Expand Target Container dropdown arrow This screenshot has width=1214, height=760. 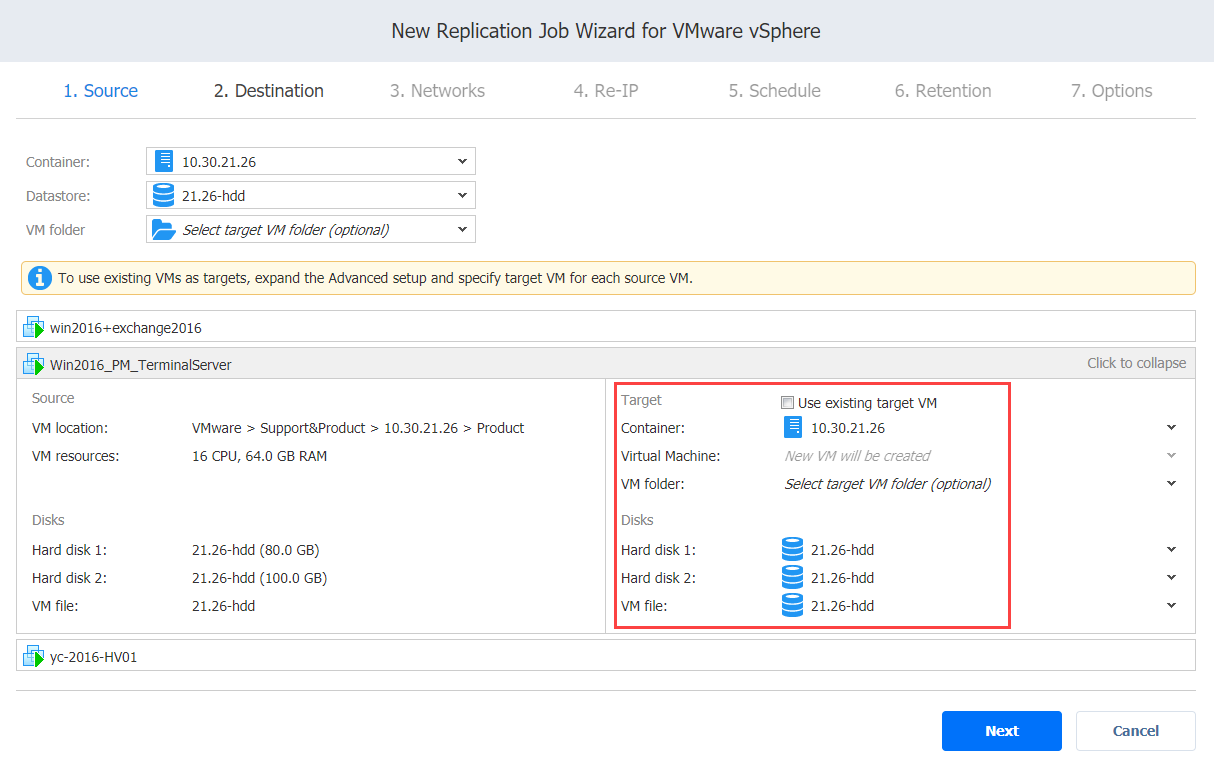point(1172,428)
